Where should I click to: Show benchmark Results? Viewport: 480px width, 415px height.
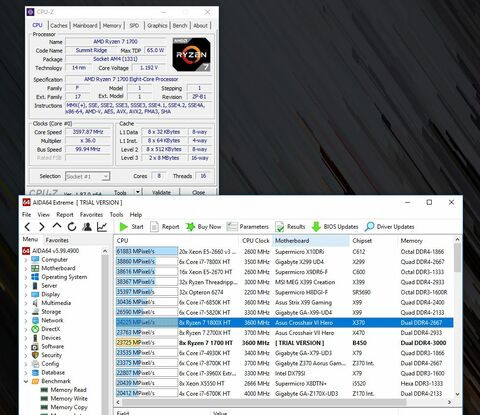[279, 227]
